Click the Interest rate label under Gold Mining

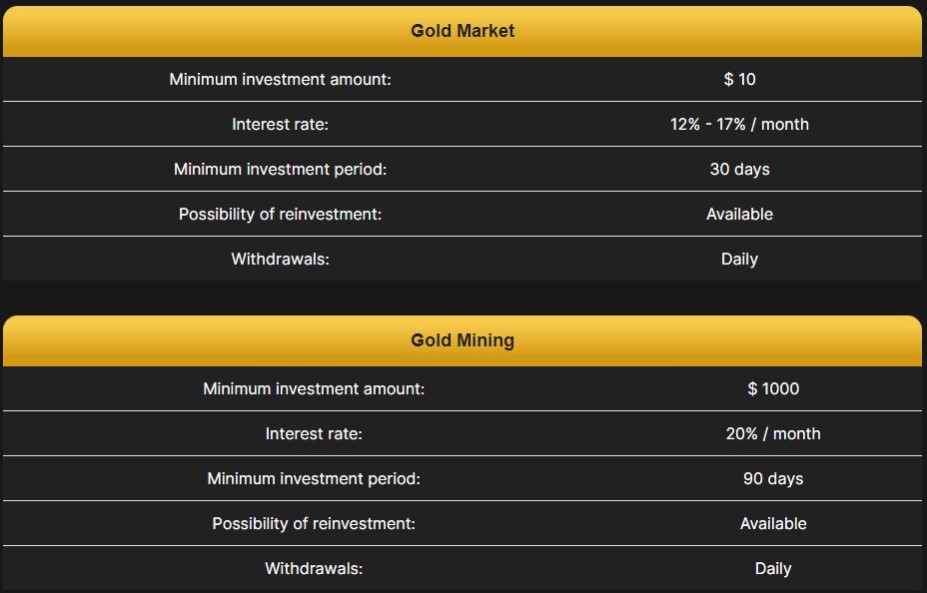(313, 433)
